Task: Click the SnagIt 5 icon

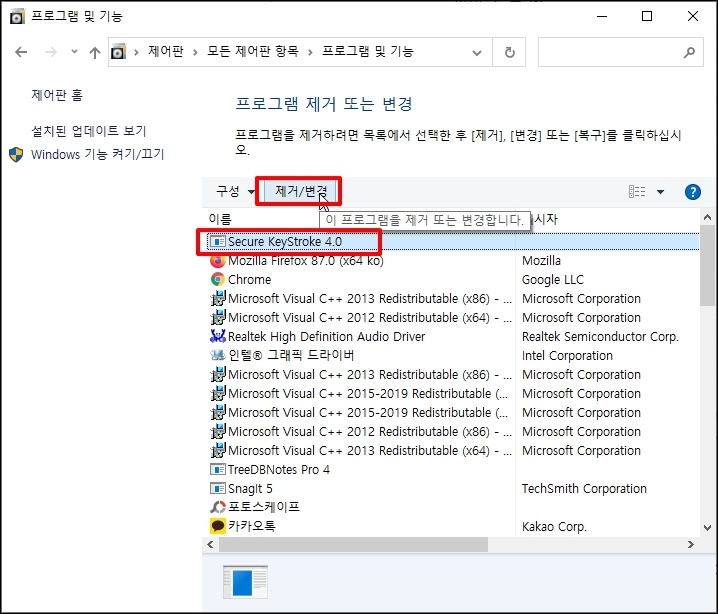Action: click(x=218, y=489)
